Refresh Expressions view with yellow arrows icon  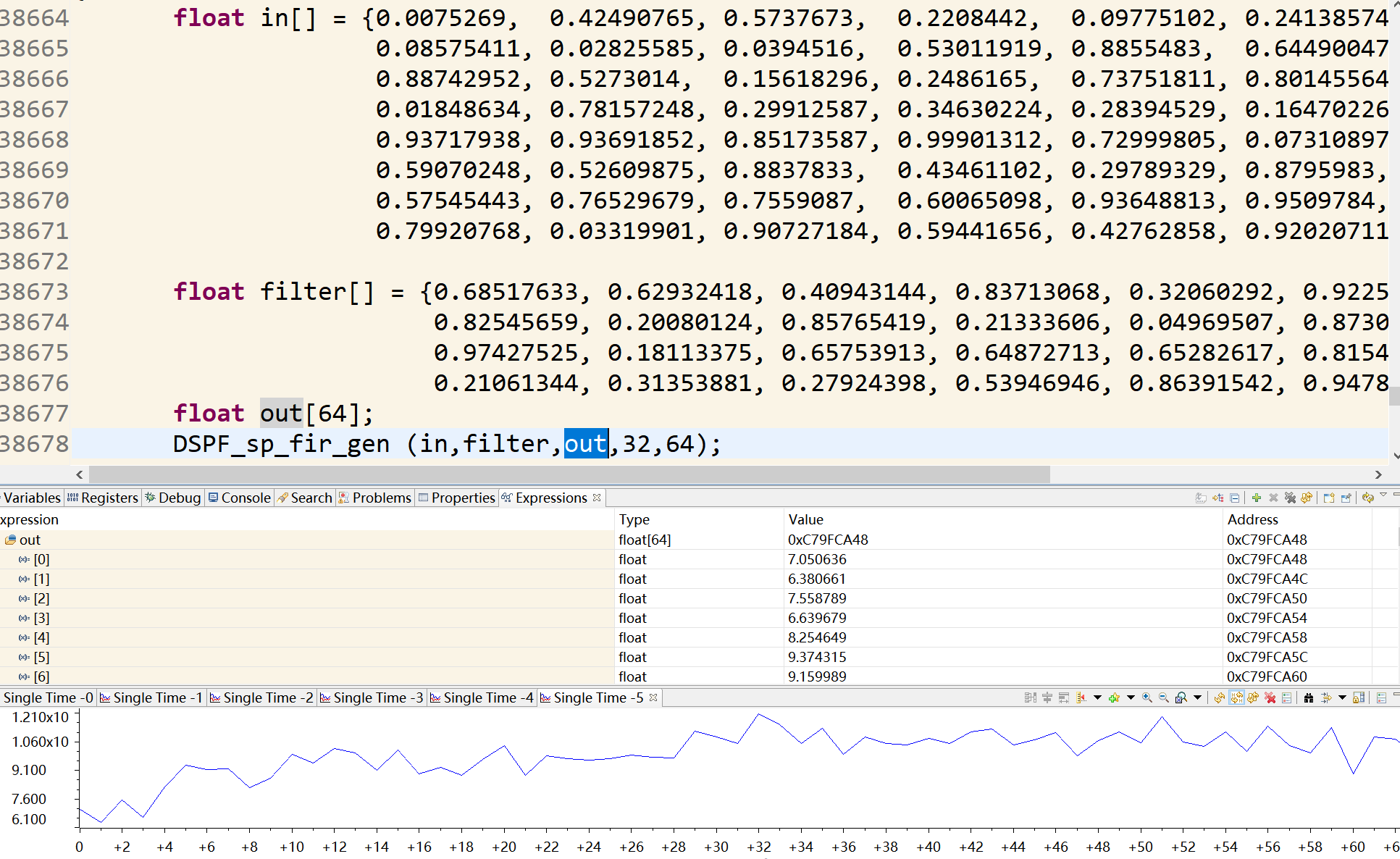coord(1368,498)
